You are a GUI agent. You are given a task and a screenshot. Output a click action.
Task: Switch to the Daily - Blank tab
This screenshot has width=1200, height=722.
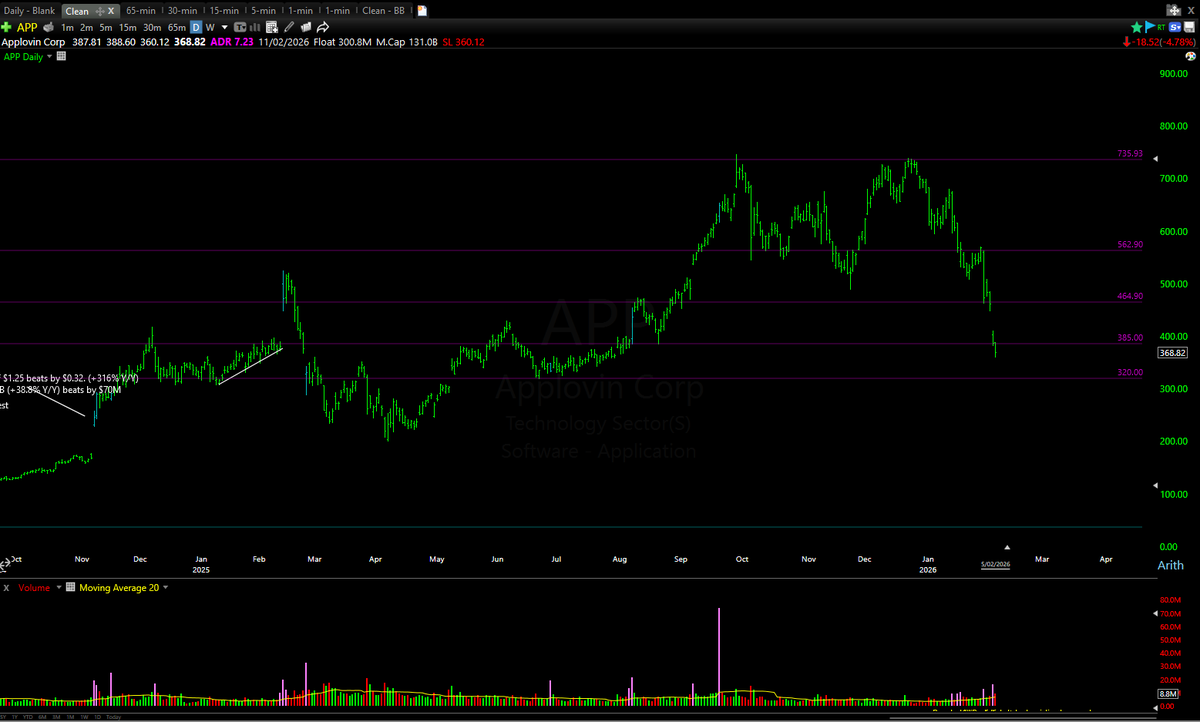click(29, 10)
